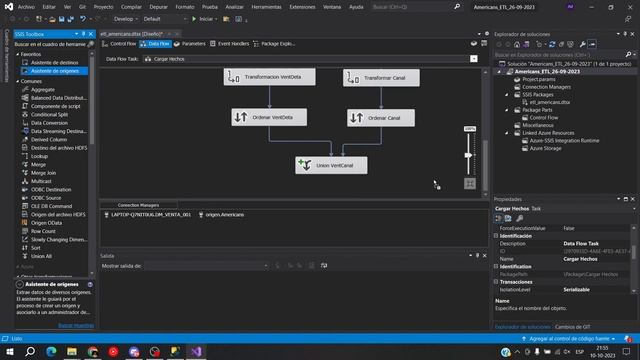Viewport: 640px width, 360px height.
Task: Collapse the Transacciones properties category
Action: [496, 282]
